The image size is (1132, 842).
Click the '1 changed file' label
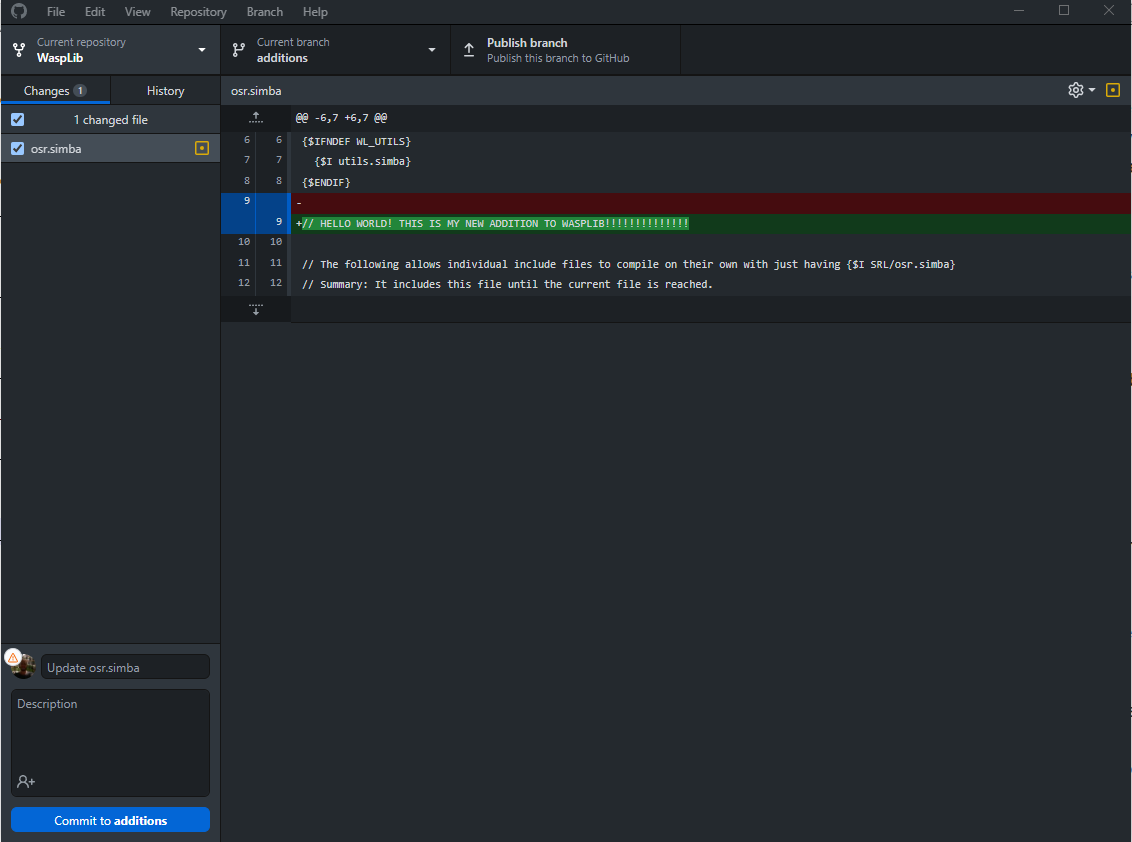110,120
